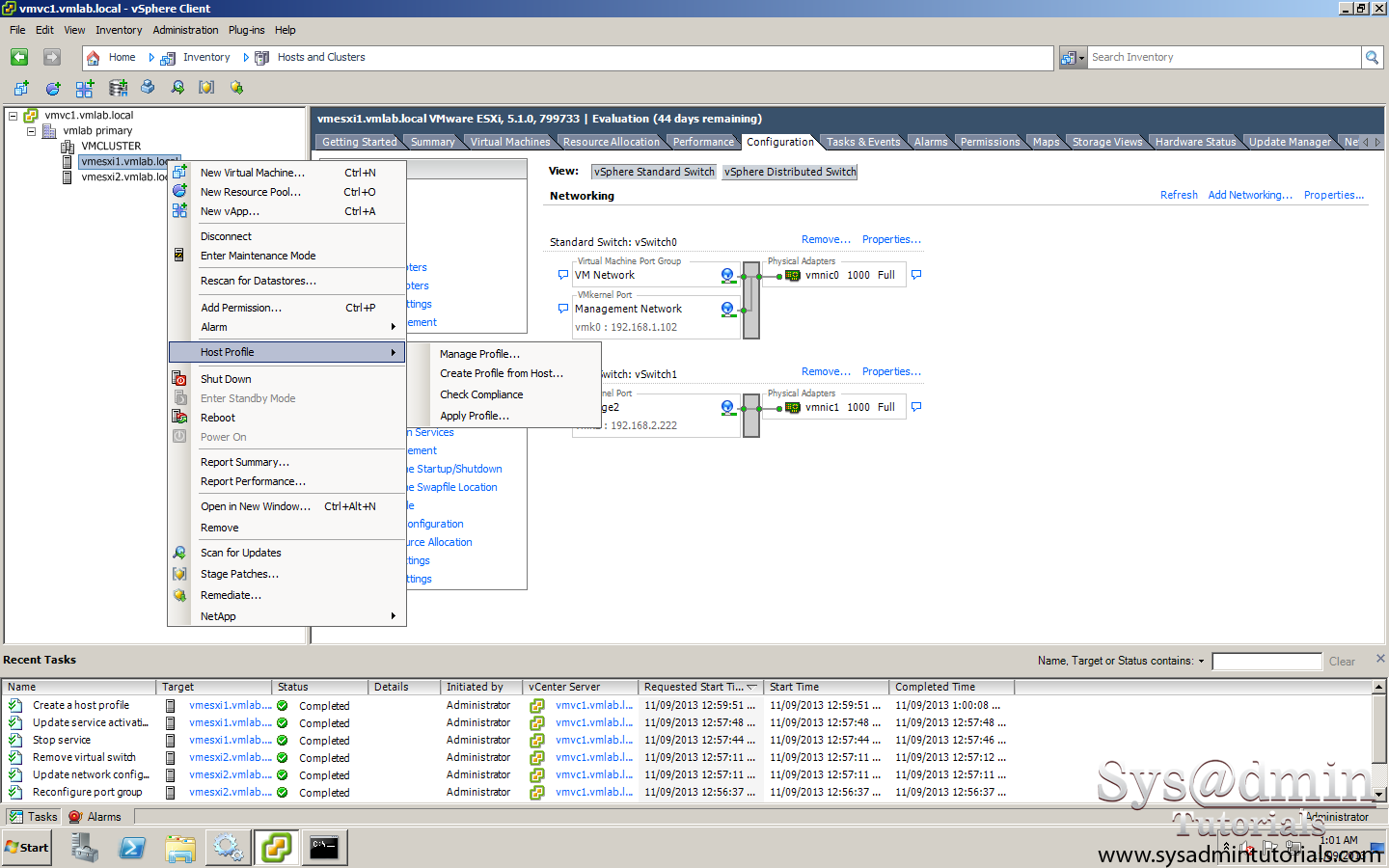Open the Tasks & Events tab
The height and width of the screenshot is (868, 1389).
coord(862,142)
